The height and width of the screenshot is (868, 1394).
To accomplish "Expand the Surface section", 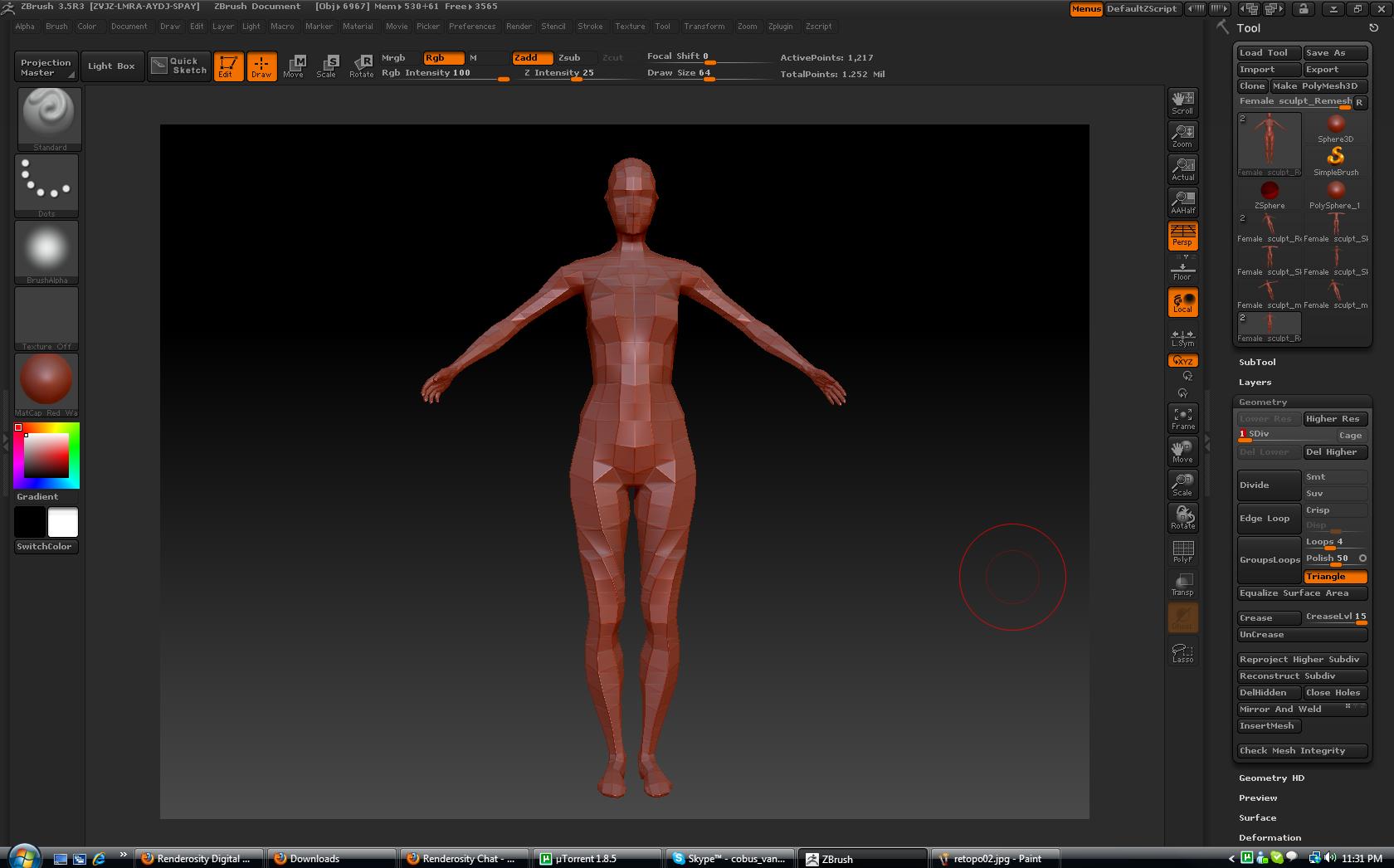I will [1257, 818].
